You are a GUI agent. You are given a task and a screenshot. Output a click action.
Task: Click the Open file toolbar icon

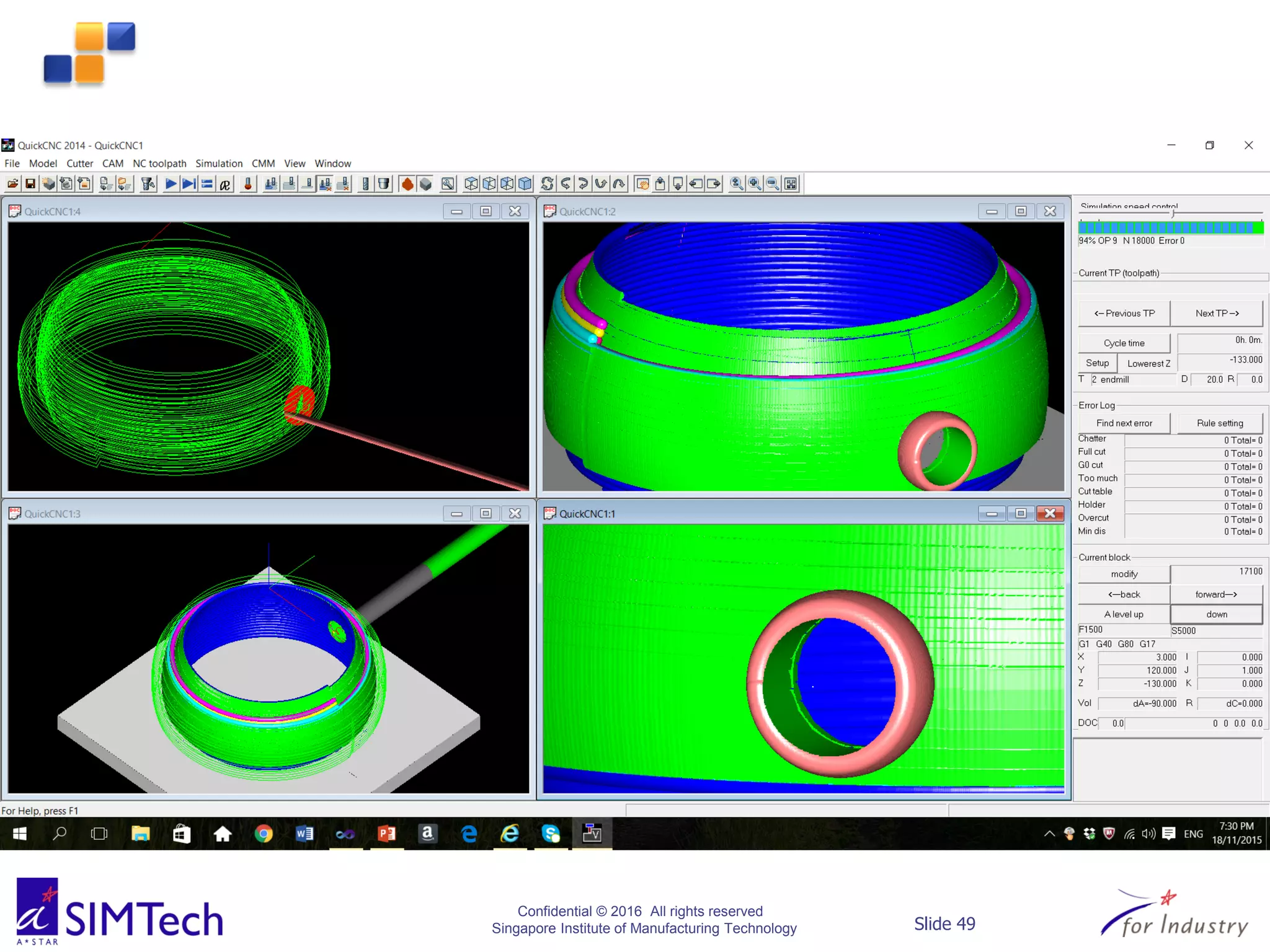click(12, 184)
